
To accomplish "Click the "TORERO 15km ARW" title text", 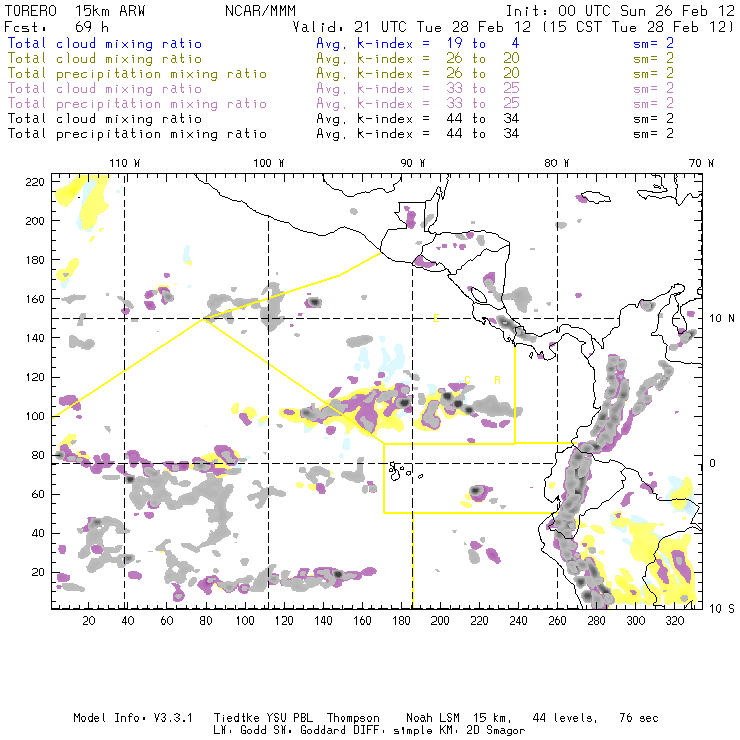I will [x=75, y=11].
